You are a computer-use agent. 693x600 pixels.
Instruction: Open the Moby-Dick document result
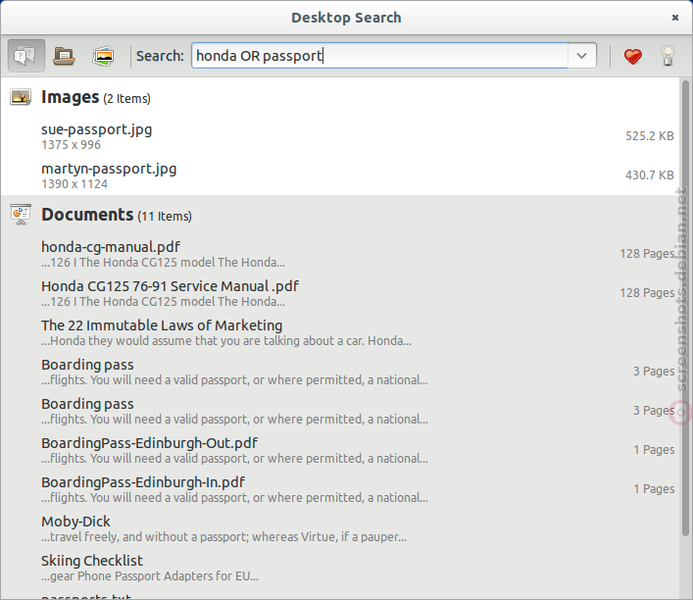click(340, 529)
